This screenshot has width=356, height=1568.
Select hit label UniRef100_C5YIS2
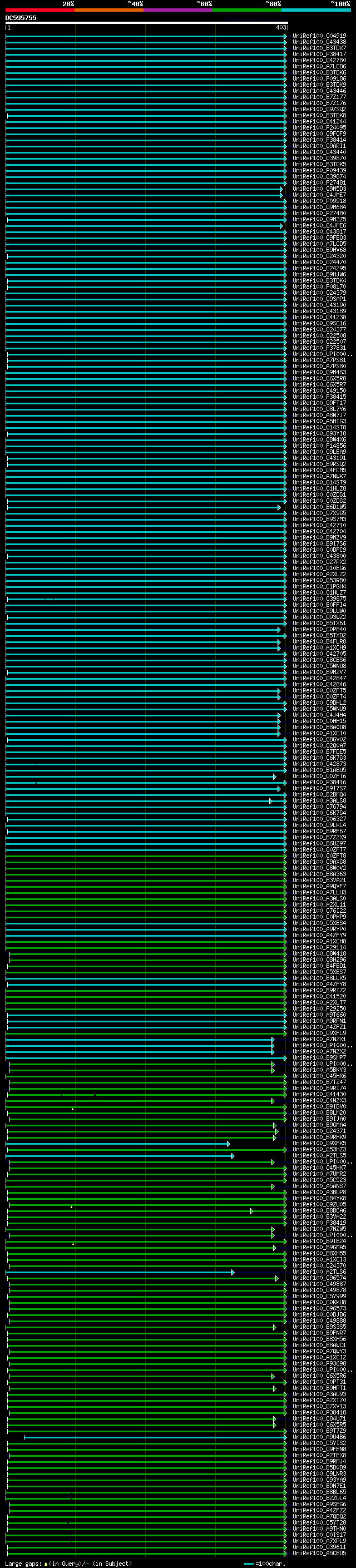[x=319, y=1443]
